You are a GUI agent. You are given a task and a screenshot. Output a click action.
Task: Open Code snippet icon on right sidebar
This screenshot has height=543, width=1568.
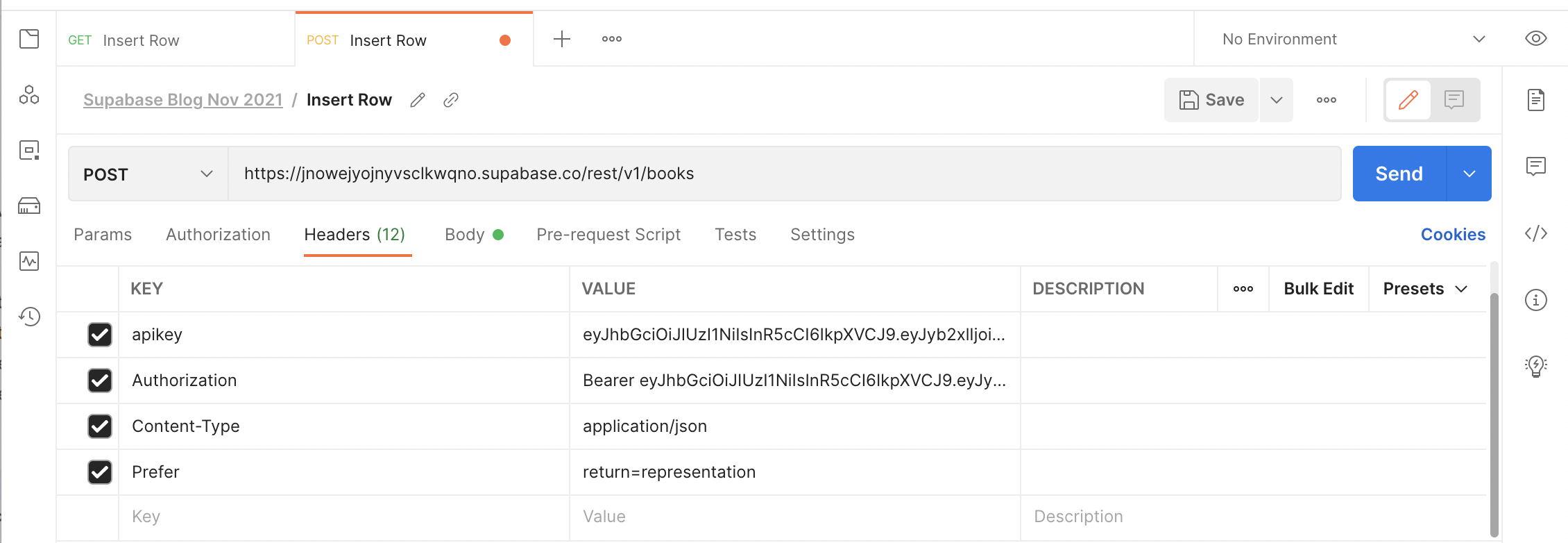pos(1536,233)
